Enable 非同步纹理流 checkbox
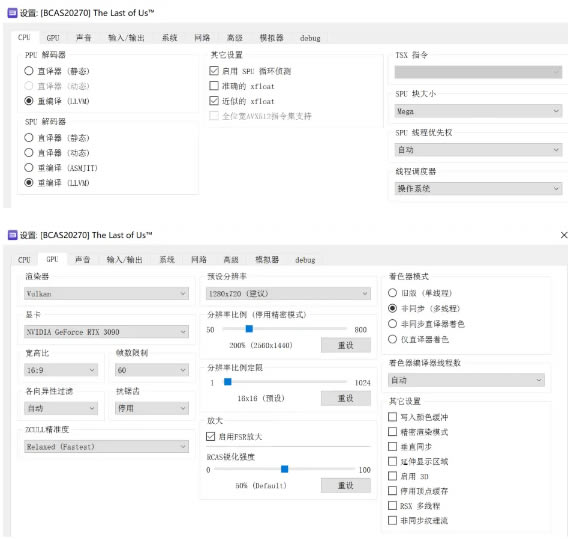This screenshot has width=568, height=539. tap(392, 520)
